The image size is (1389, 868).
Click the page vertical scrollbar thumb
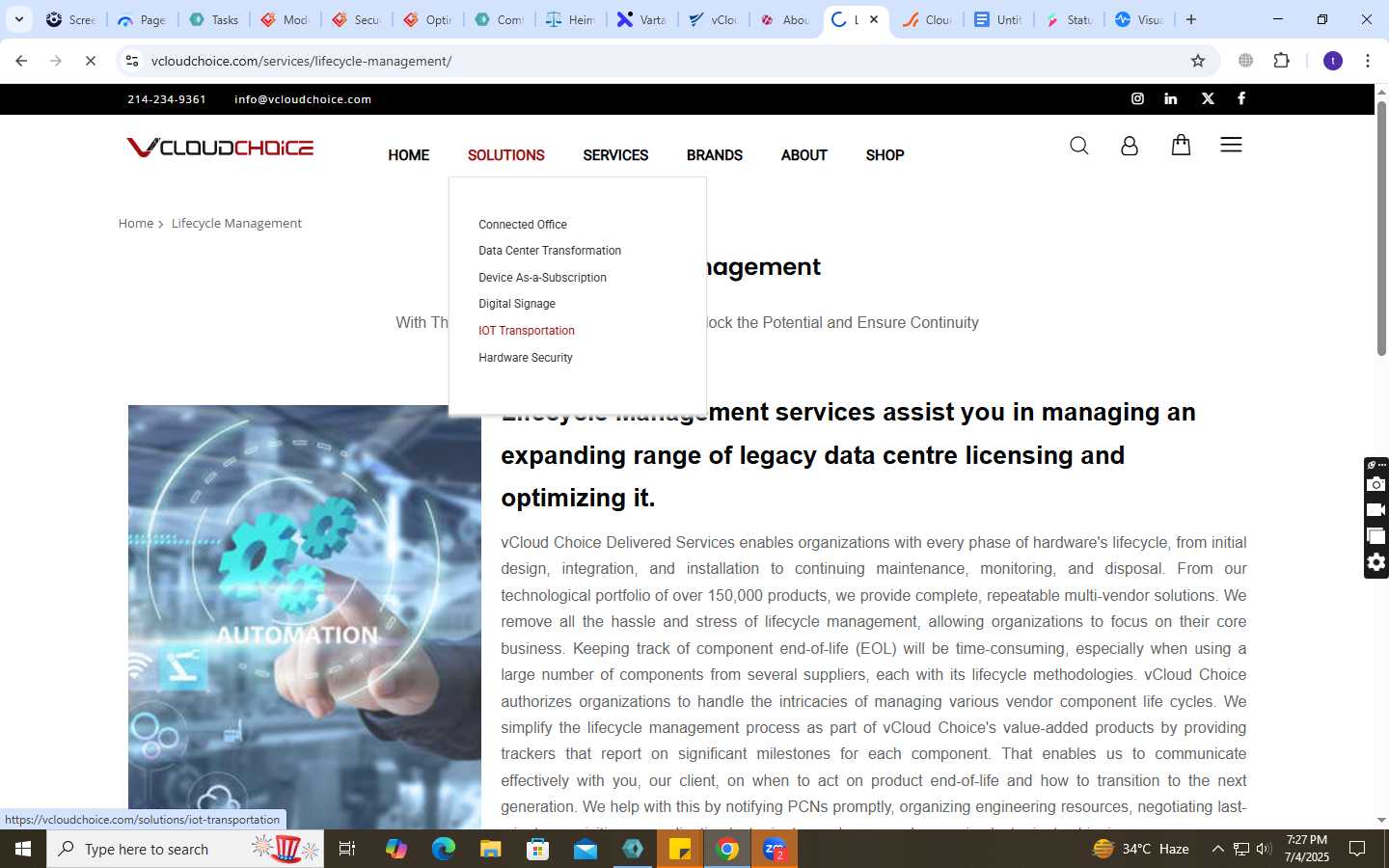(x=1381, y=227)
